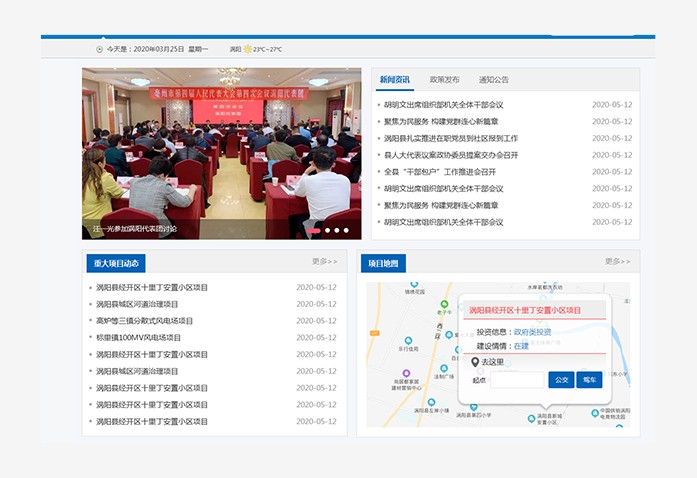697x478 pixels.
Task: Click the 西一环 road label on map
Action: coord(438,331)
